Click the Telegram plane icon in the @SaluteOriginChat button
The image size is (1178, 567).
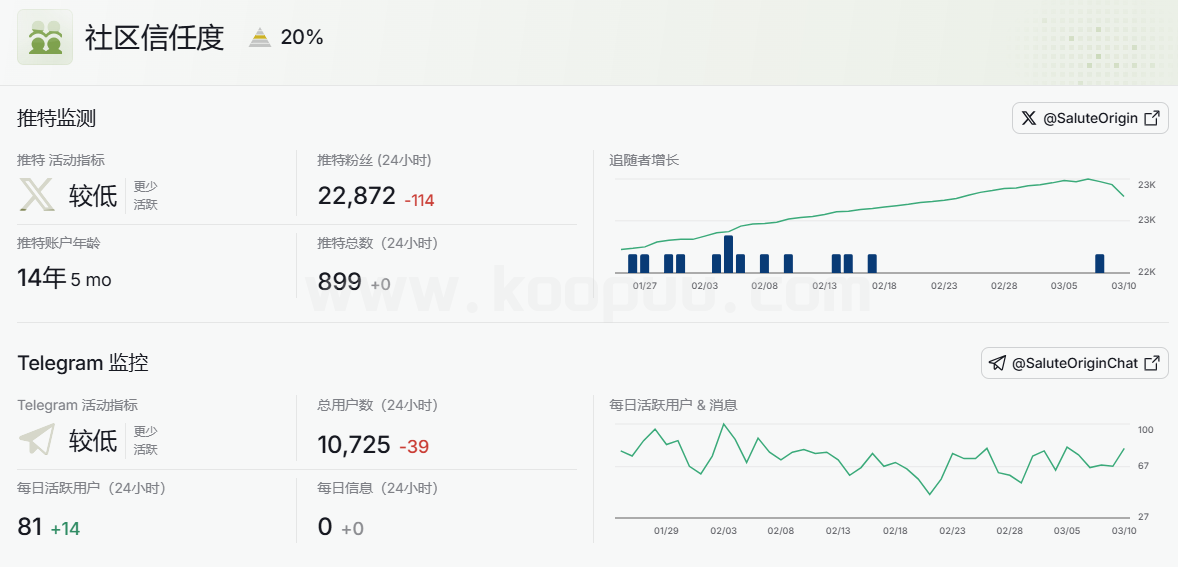997,363
